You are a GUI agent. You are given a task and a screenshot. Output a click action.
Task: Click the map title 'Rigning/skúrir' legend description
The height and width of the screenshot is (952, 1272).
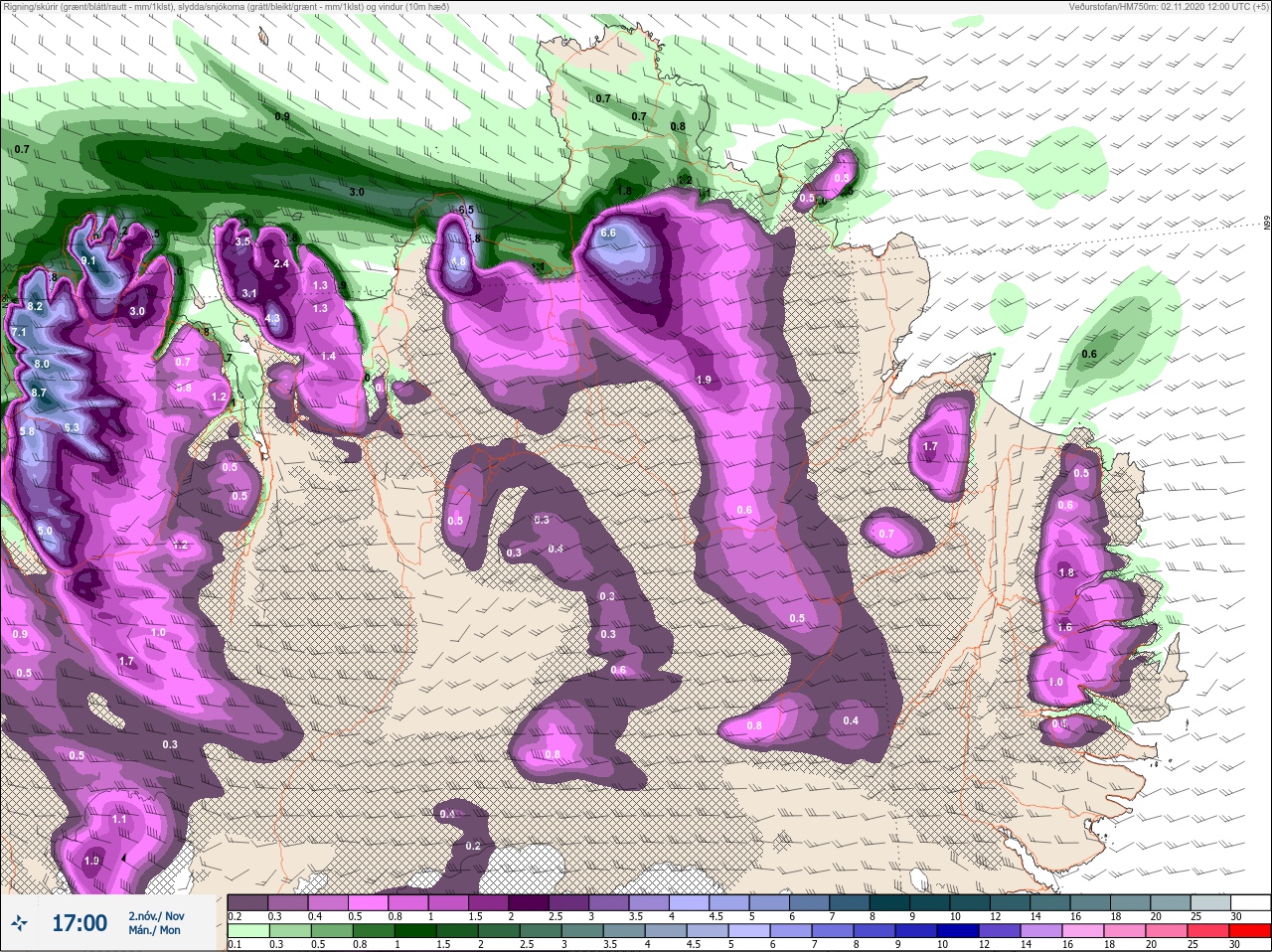[226, 7]
